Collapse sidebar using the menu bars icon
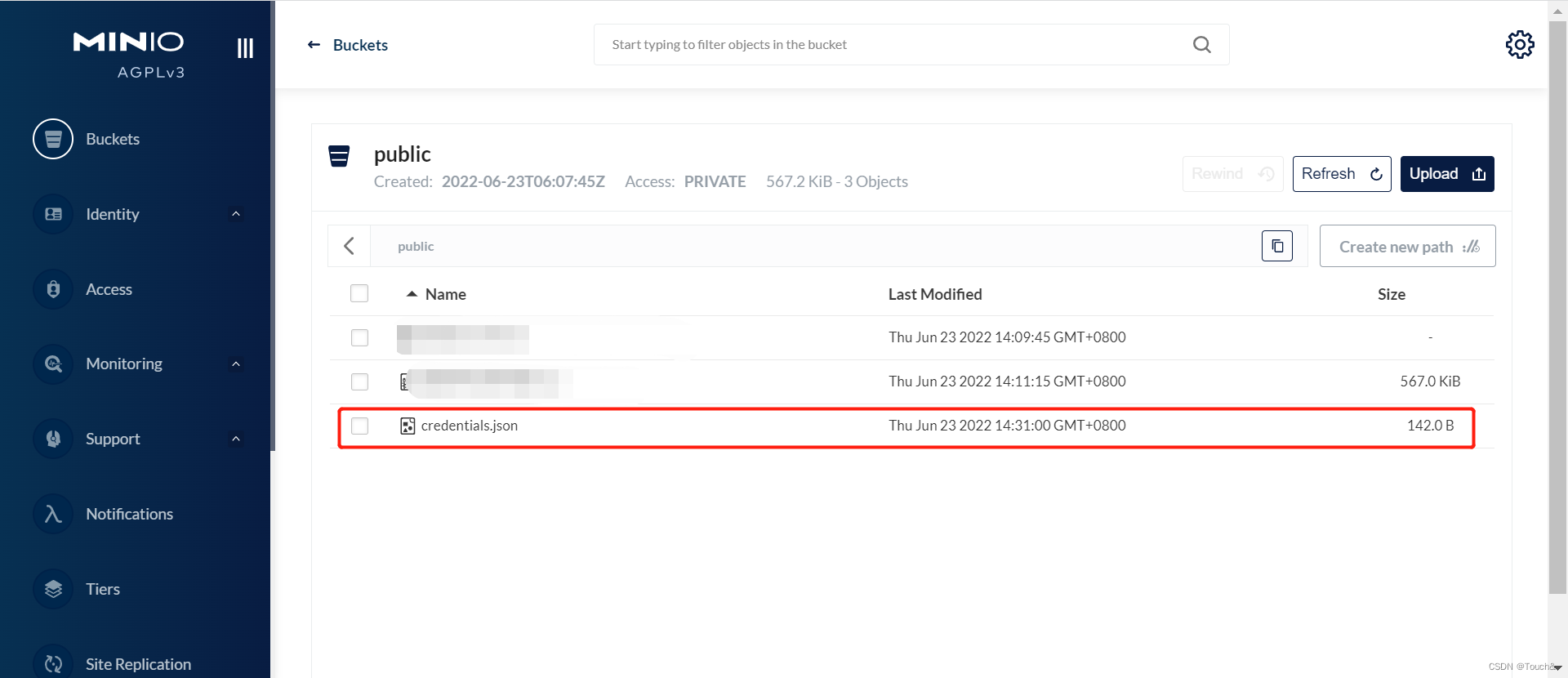1568x678 pixels. (245, 48)
